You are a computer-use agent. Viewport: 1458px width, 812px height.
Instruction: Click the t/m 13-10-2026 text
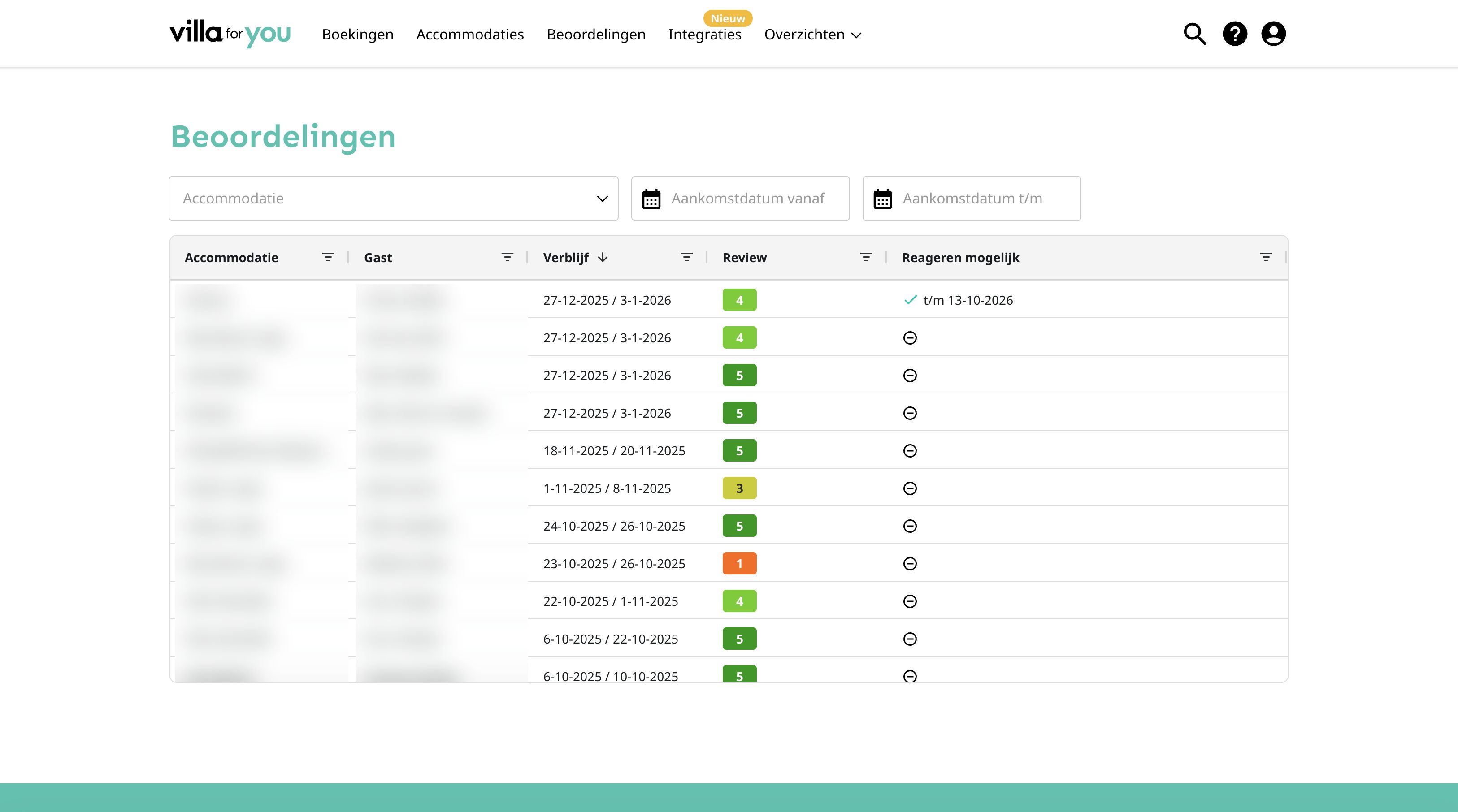968,301
